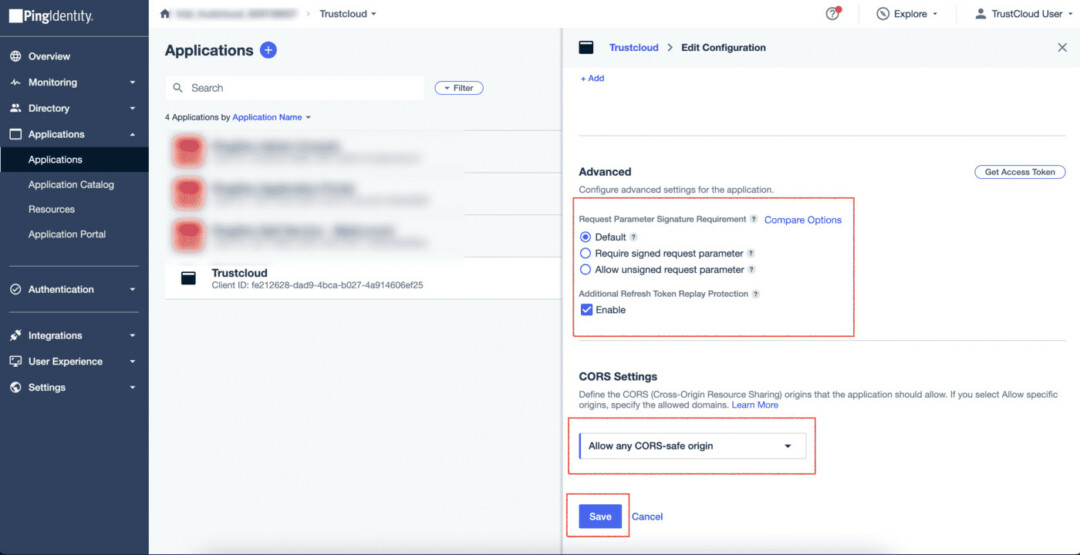Click the Authentication checkmark icon
Screen dimensions: 1080x555
pos(15,289)
